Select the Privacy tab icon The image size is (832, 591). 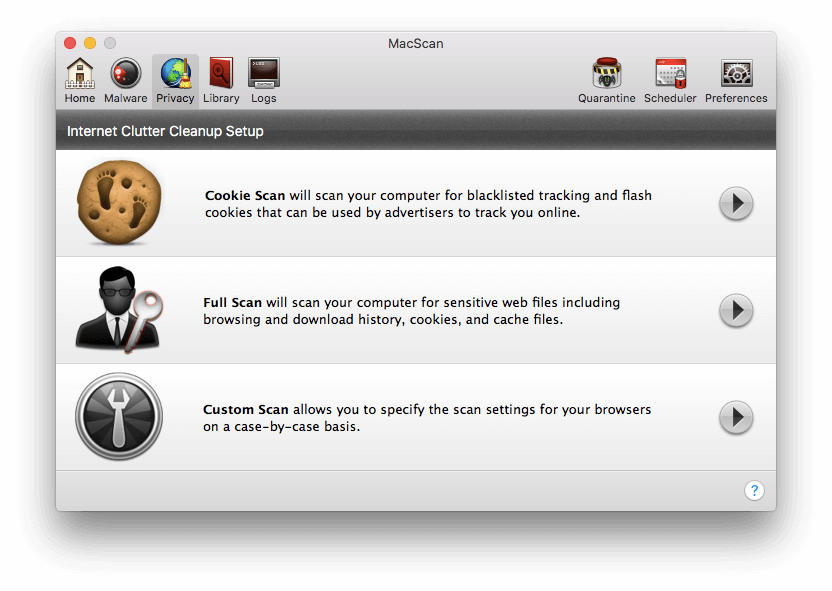pos(174,78)
